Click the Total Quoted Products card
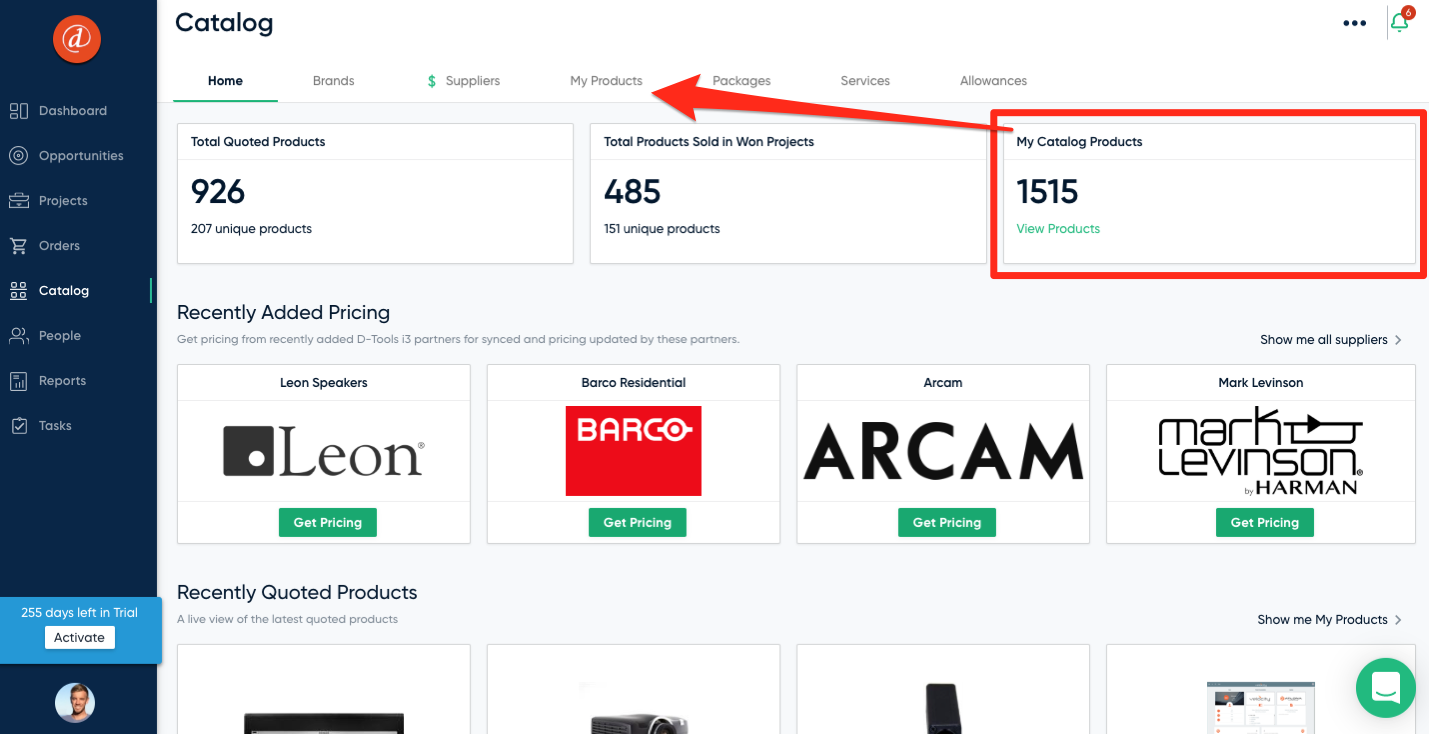The image size is (1429, 734). (x=375, y=194)
